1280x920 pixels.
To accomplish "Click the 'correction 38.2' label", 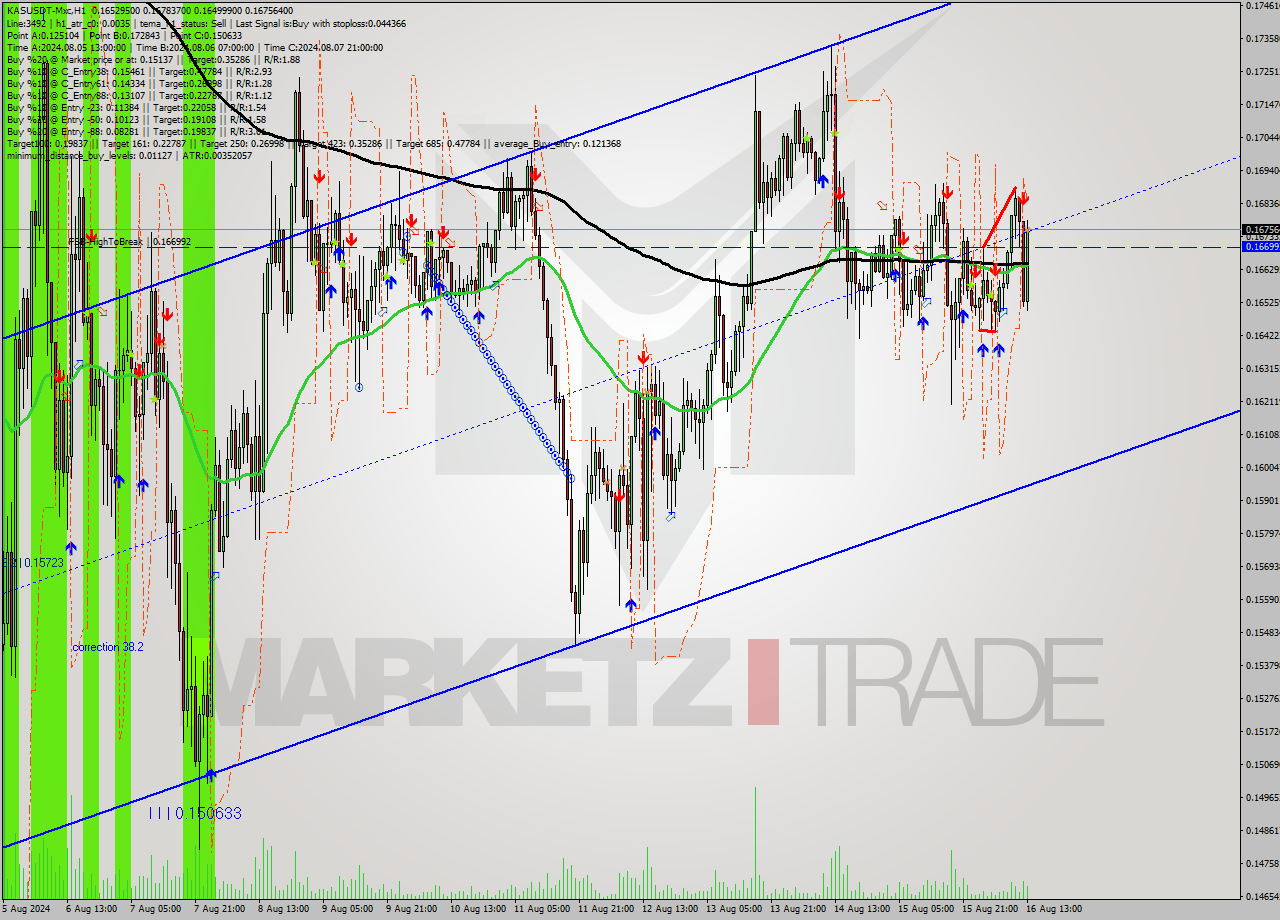I will tap(108, 647).
